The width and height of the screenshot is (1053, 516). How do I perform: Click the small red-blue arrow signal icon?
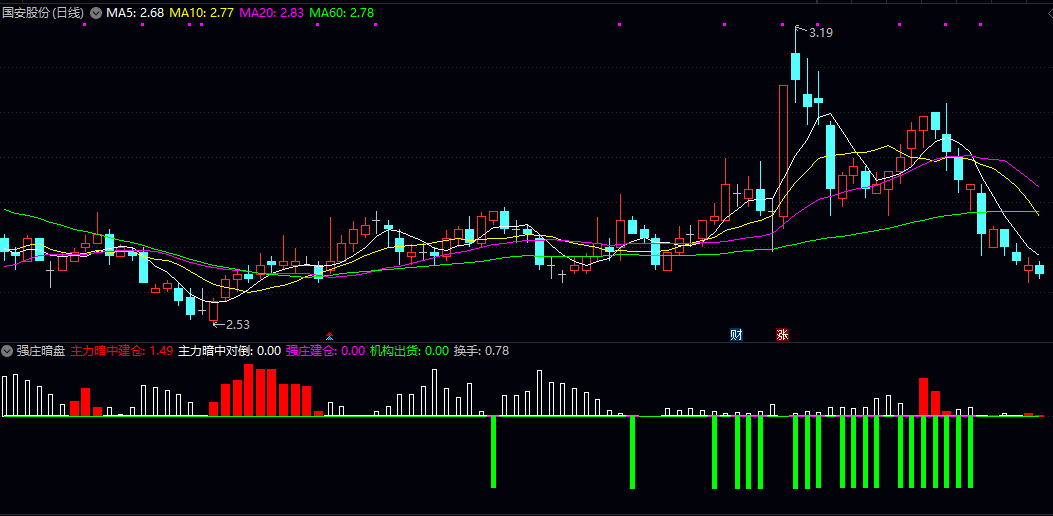tap(329, 335)
